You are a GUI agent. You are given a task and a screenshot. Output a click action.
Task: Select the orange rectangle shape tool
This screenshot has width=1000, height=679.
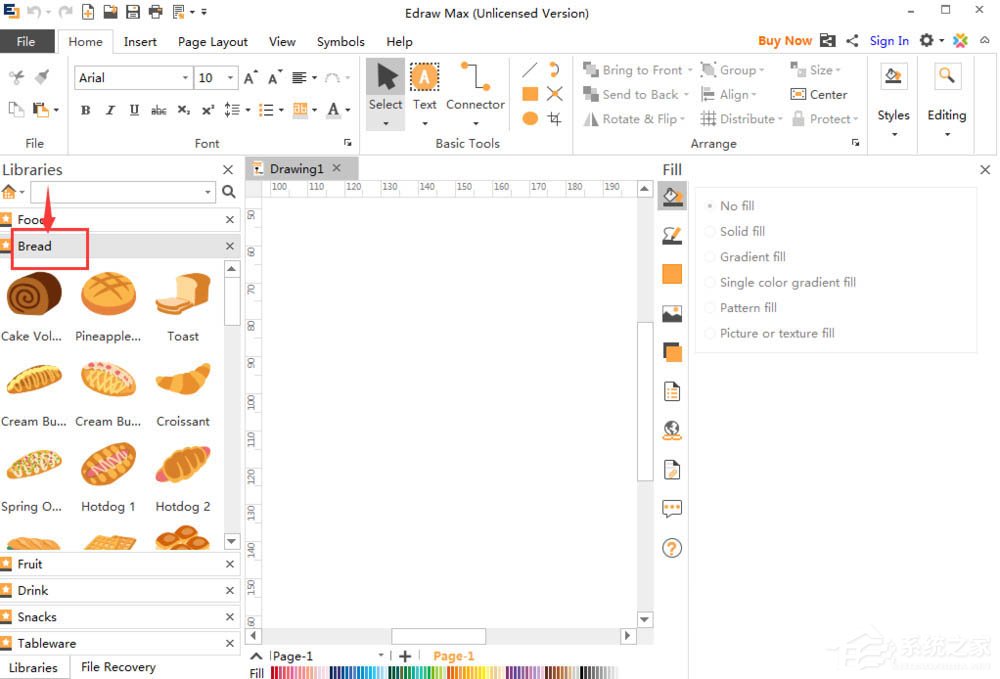pyautogui.click(x=530, y=94)
